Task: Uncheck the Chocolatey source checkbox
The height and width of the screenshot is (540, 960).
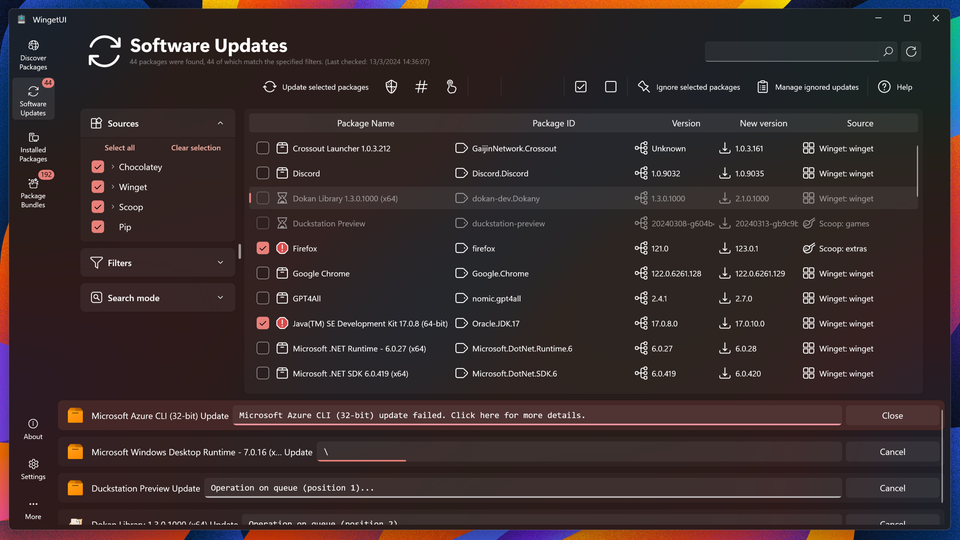Action: pos(98,167)
